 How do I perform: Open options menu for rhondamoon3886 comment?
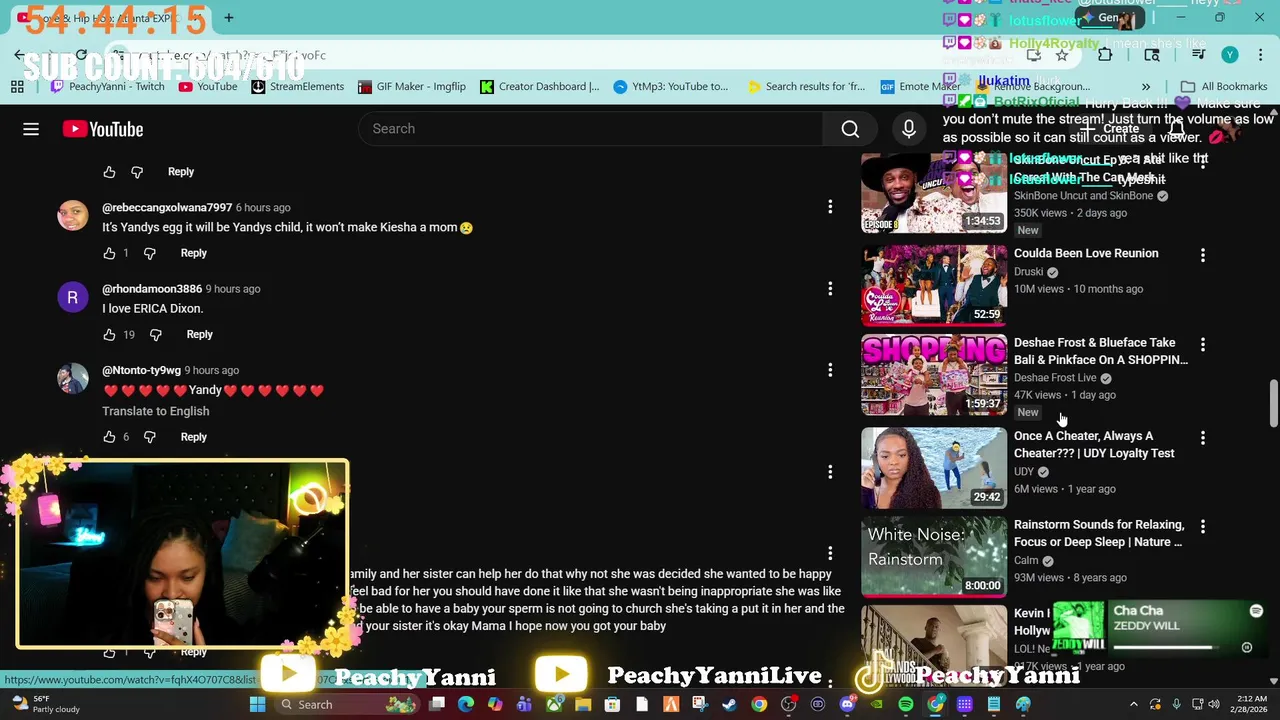click(829, 289)
